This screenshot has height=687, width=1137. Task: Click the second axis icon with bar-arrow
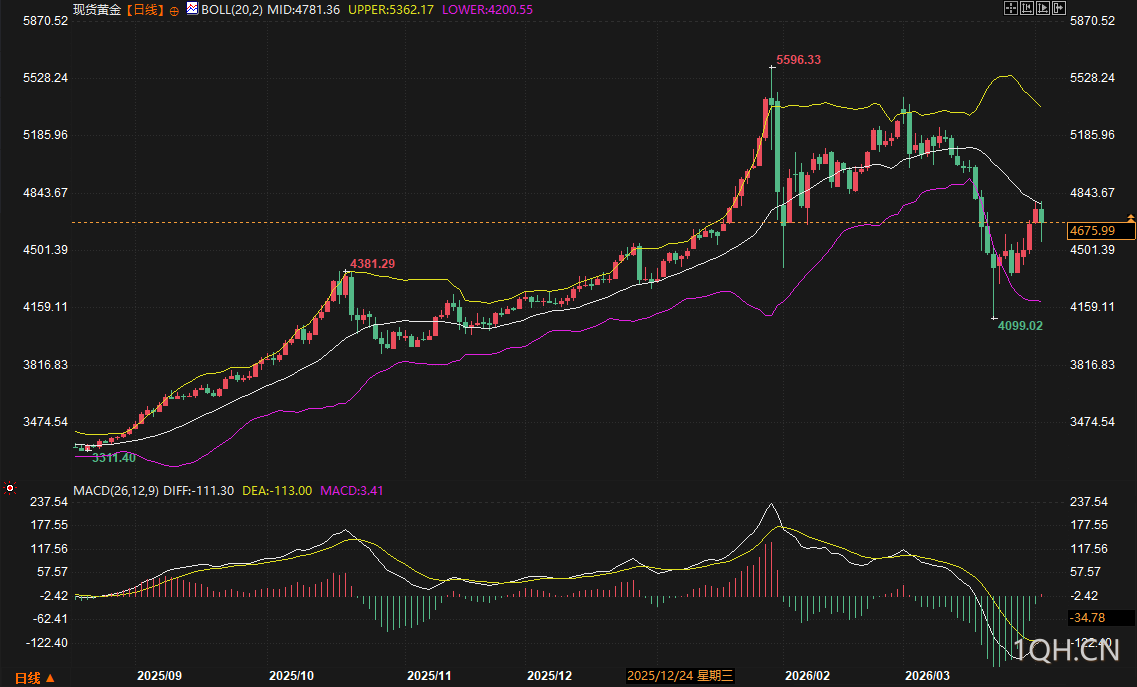point(1027,8)
